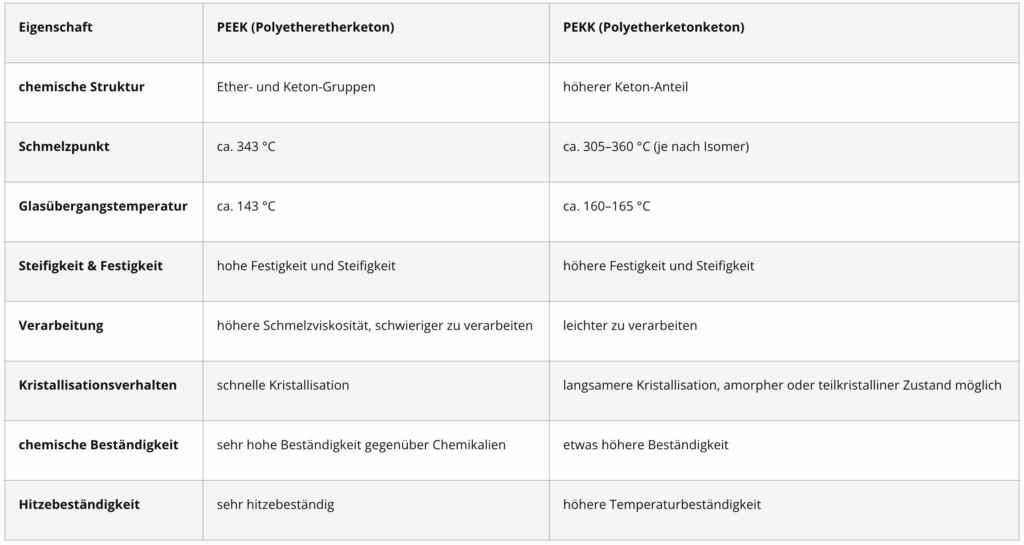Select the 'PEEK (Polyetheretherketon)' header cell
Image resolution: width=1024 pixels, height=545 pixels.
[x=305, y=28]
